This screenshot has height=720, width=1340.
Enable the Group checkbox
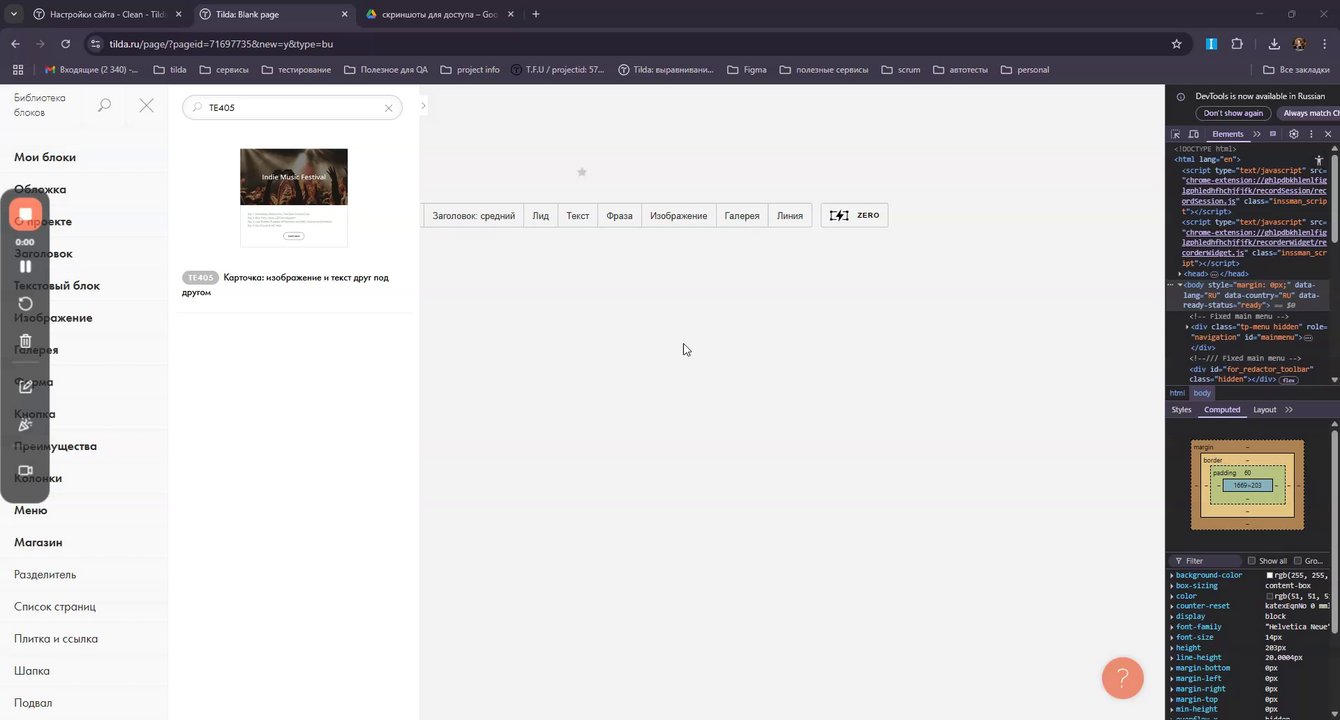coord(1298,561)
